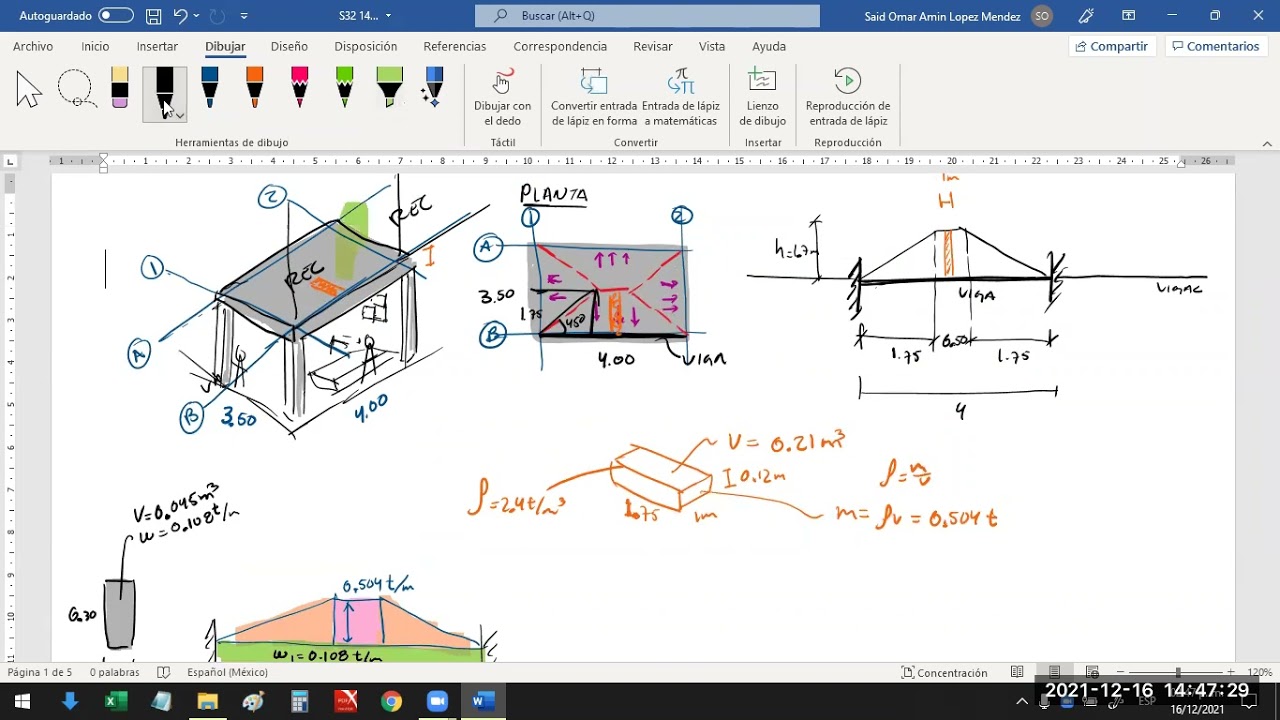
Task: Select the dark blue pen
Action: [209, 88]
